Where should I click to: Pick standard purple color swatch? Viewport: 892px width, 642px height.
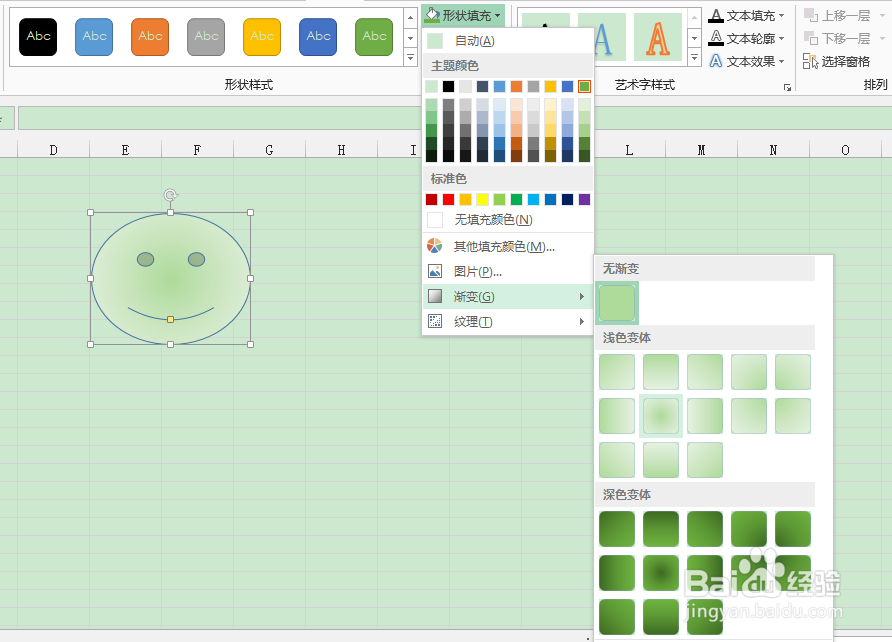pos(584,200)
